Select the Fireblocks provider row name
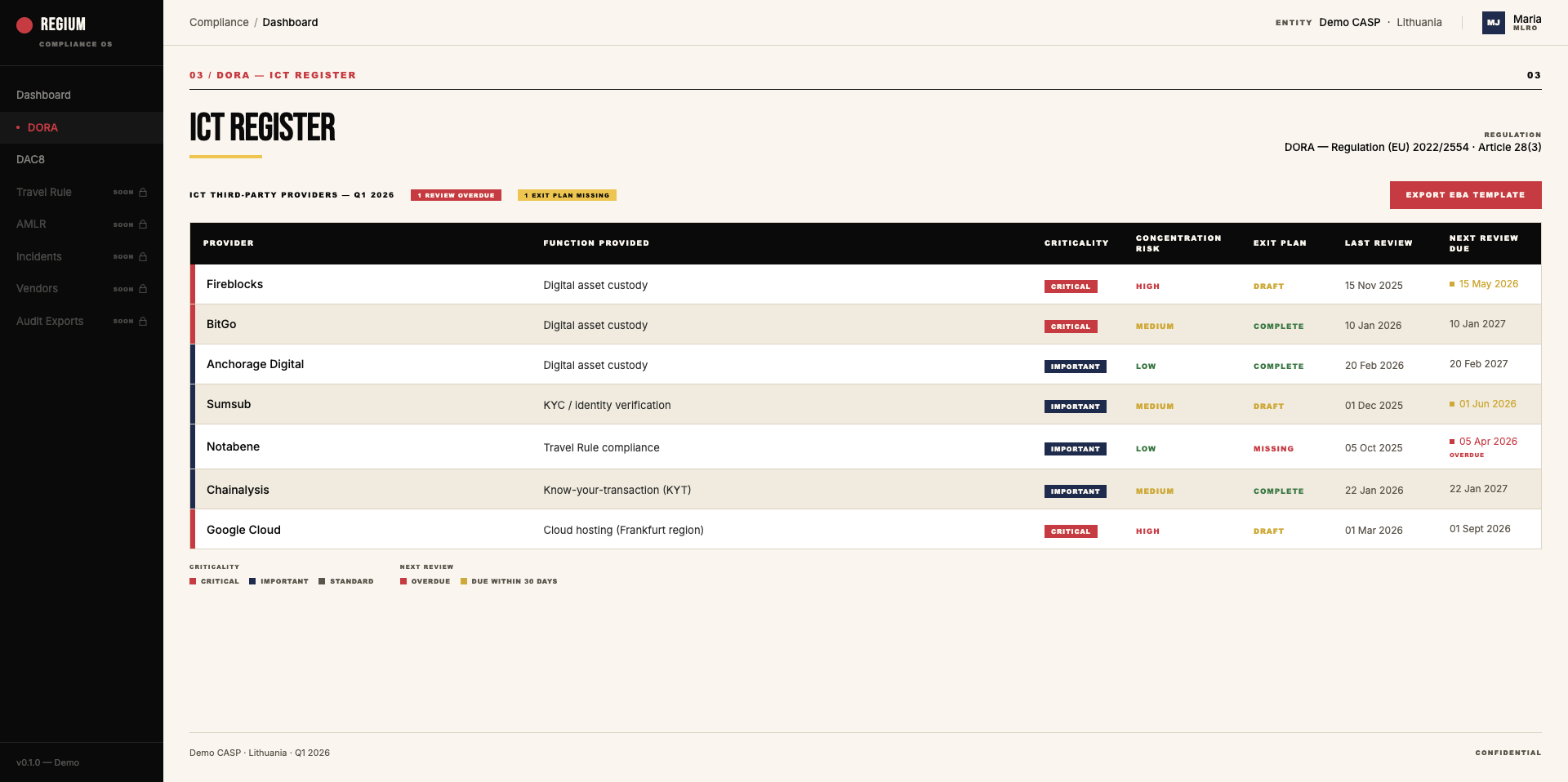 [234, 285]
